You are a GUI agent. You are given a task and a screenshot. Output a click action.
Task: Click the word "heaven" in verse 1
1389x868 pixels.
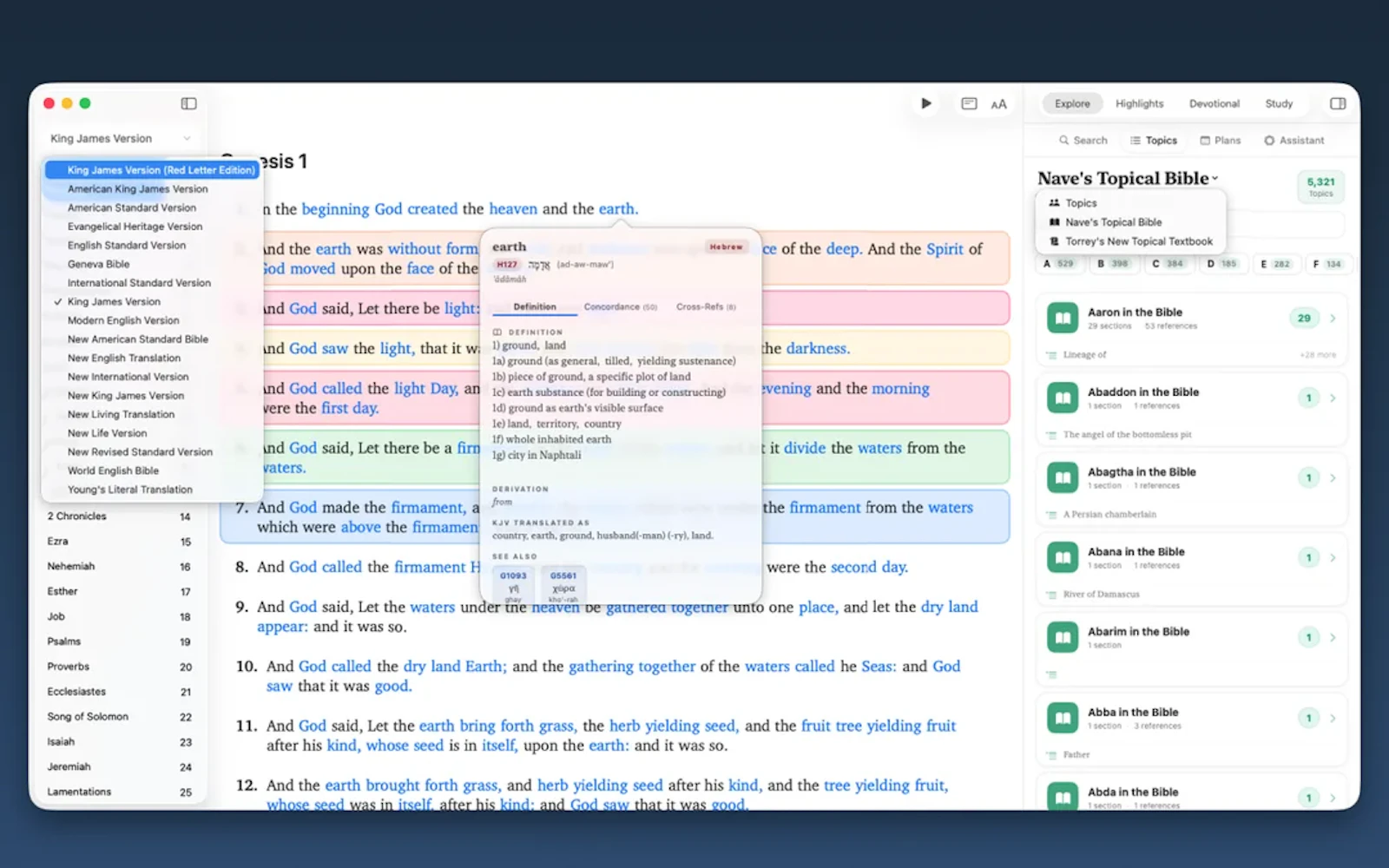click(513, 209)
